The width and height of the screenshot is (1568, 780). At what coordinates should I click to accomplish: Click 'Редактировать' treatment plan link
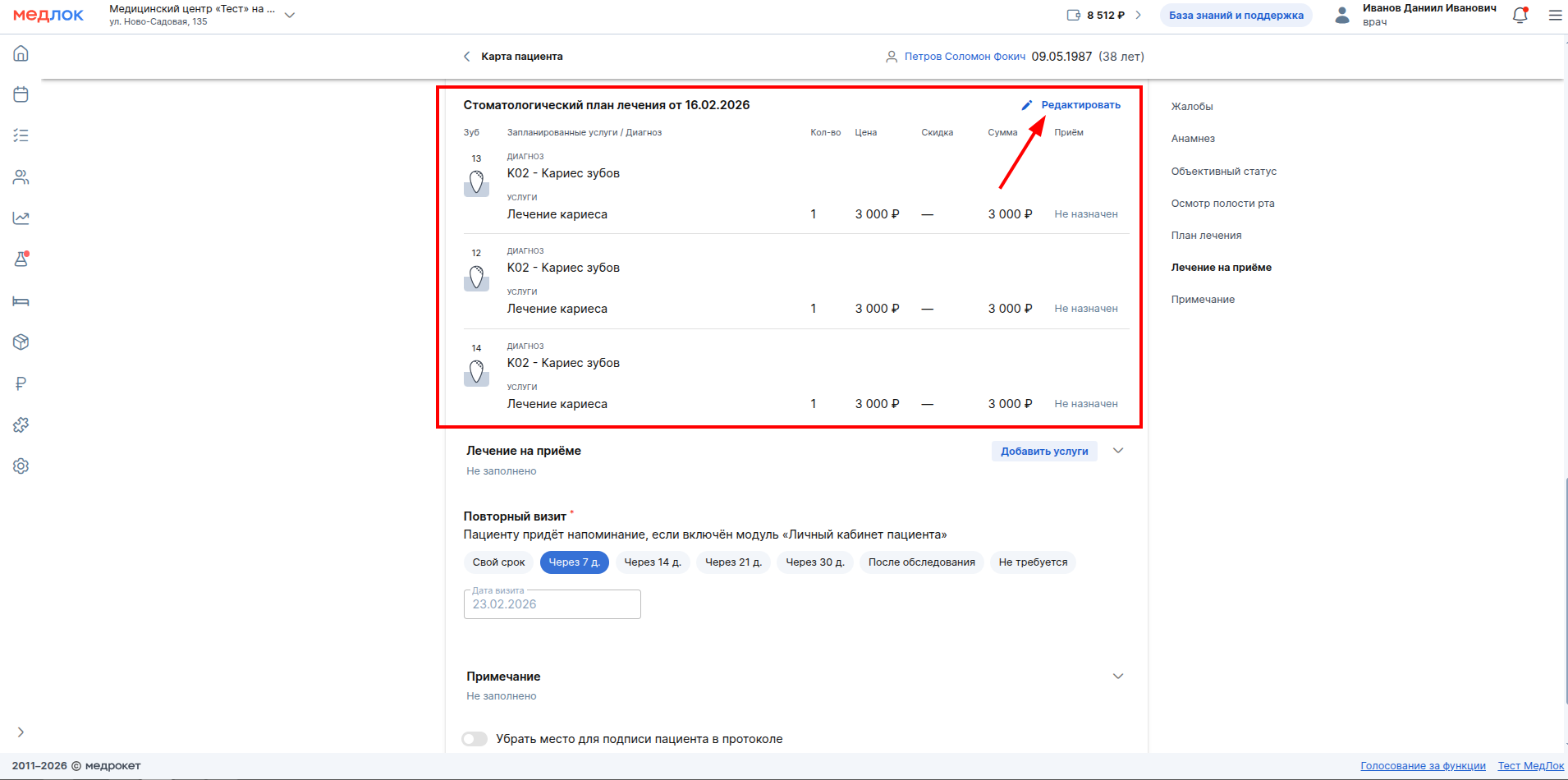[1080, 105]
